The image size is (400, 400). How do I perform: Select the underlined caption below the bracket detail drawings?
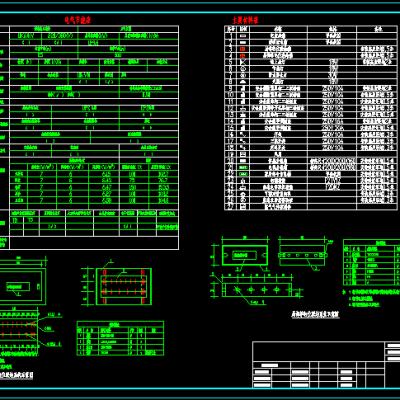[x=315, y=314]
